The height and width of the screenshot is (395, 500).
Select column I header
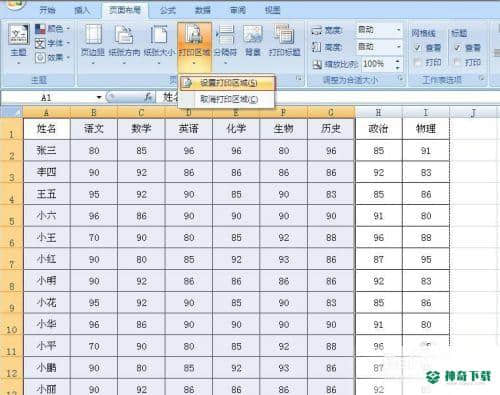[x=426, y=113]
